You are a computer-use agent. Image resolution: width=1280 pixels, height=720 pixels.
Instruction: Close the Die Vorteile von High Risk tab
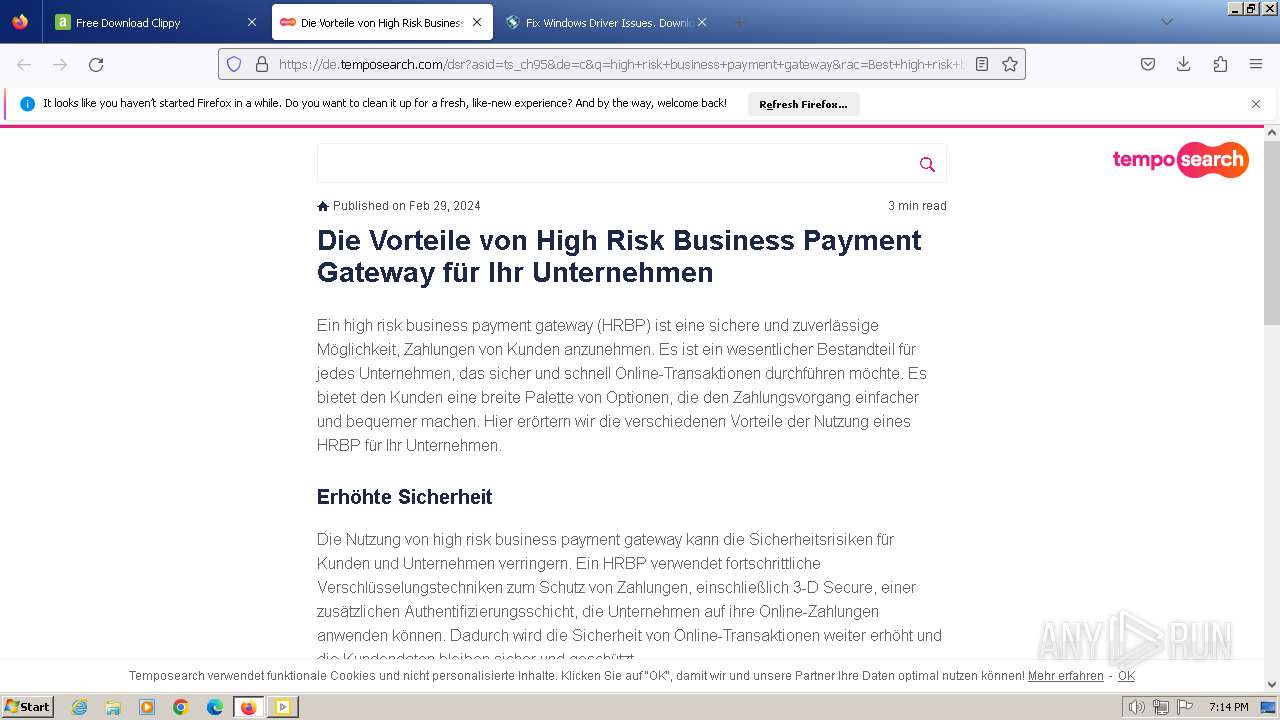click(x=477, y=22)
